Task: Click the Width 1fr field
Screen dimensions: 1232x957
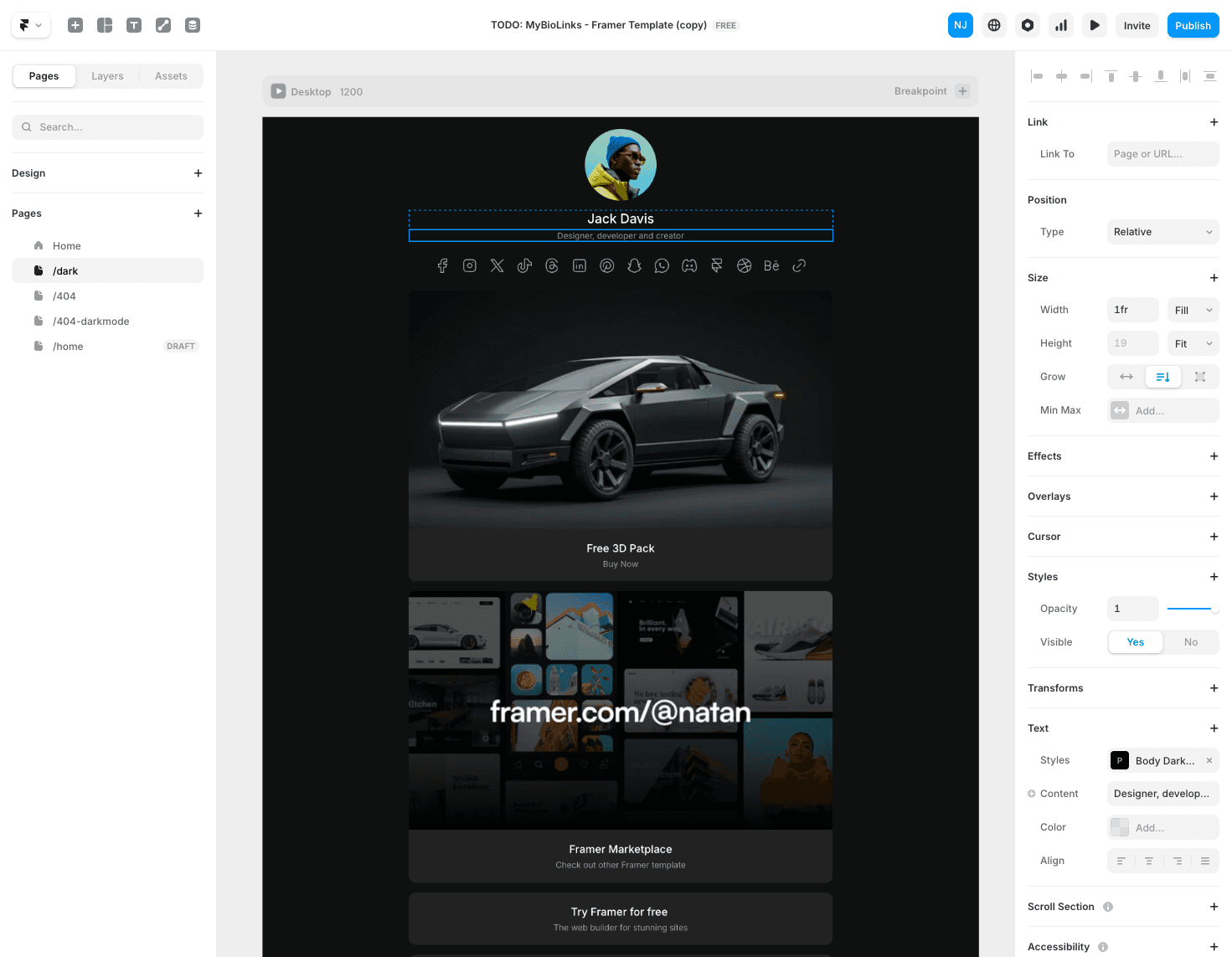Action: (1132, 310)
